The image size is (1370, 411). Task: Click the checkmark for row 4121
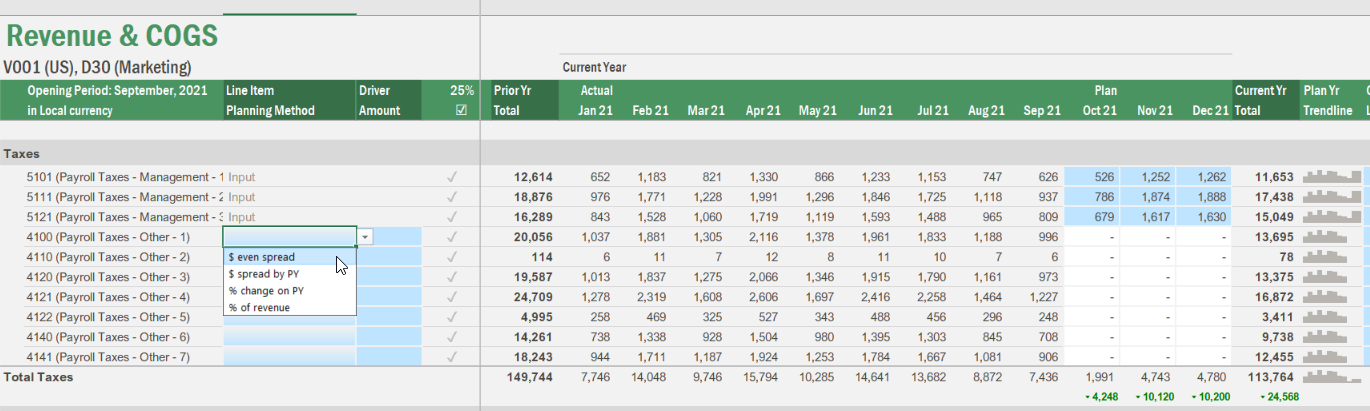(452, 297)
